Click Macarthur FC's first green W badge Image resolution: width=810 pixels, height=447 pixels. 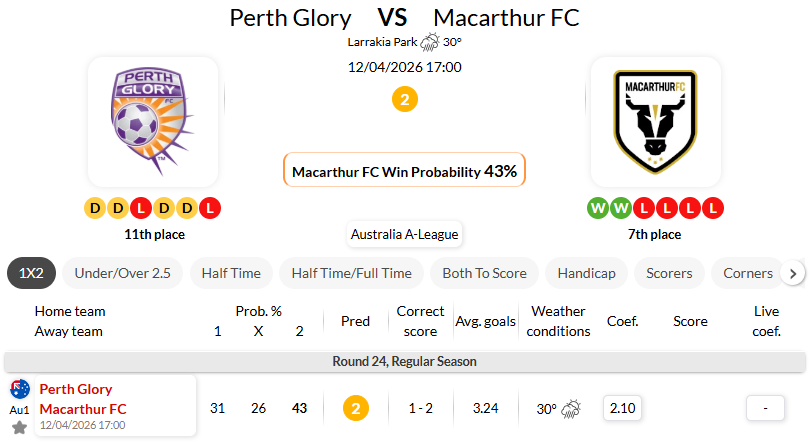coord(598,209)
